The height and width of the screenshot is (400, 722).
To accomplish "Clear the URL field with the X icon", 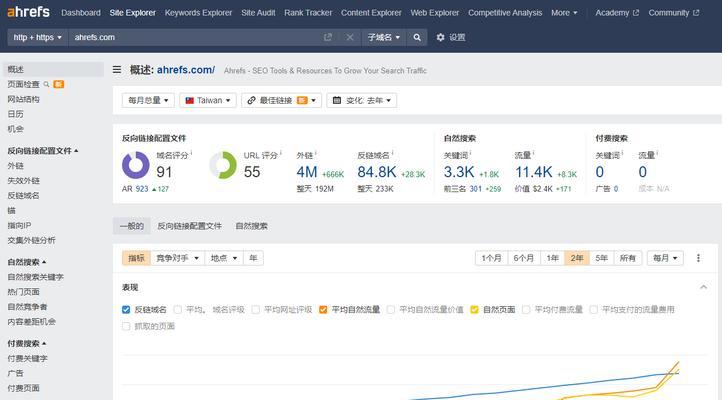I will point(350,37).
